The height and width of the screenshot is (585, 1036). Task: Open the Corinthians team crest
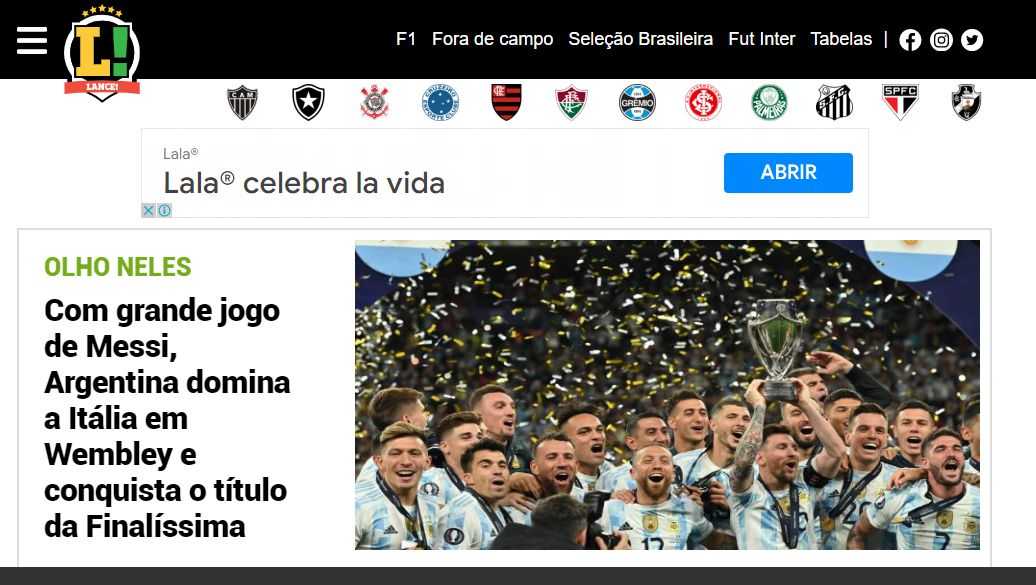click(375, 102)
